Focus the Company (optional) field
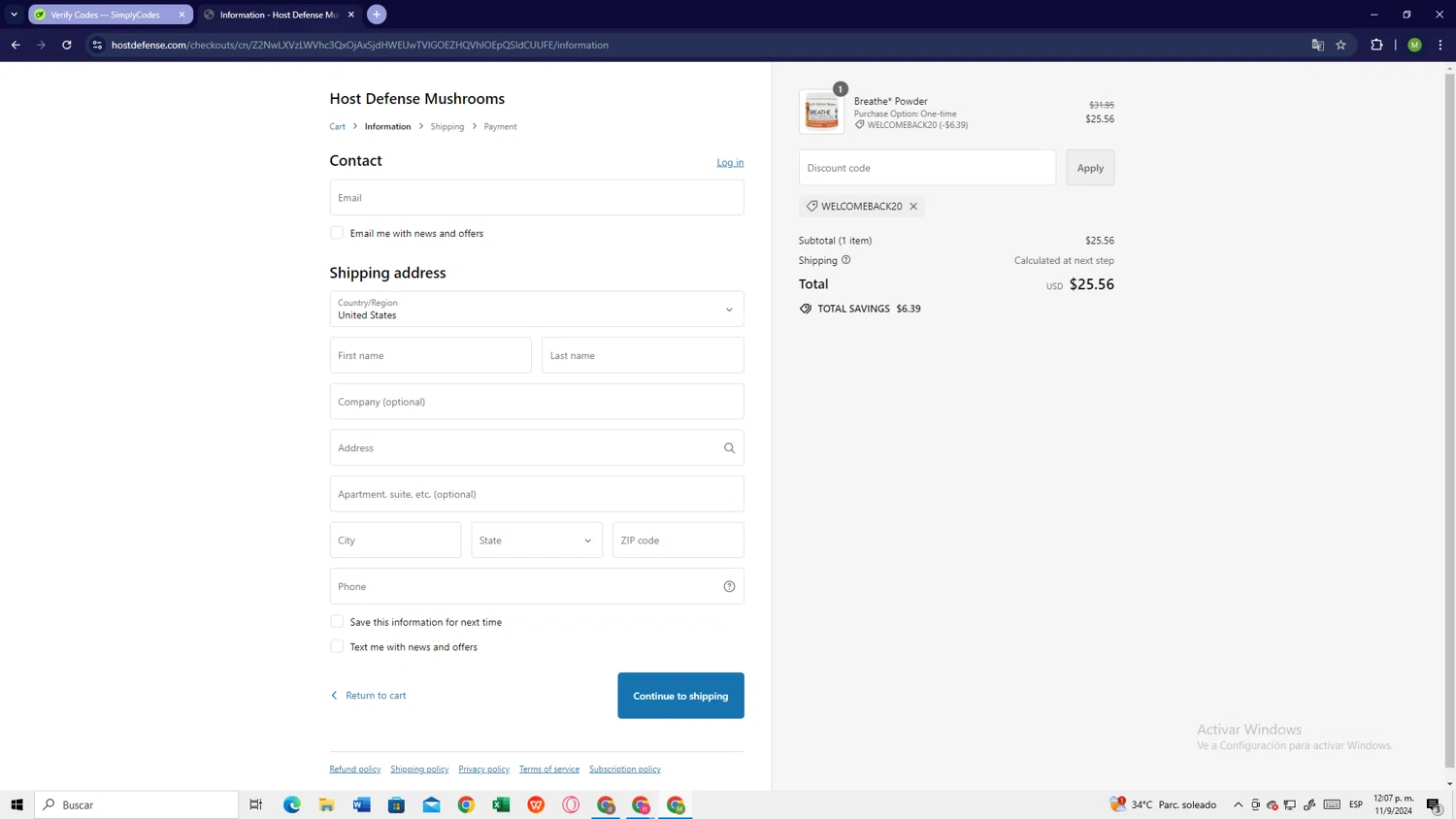 point(537,402)
